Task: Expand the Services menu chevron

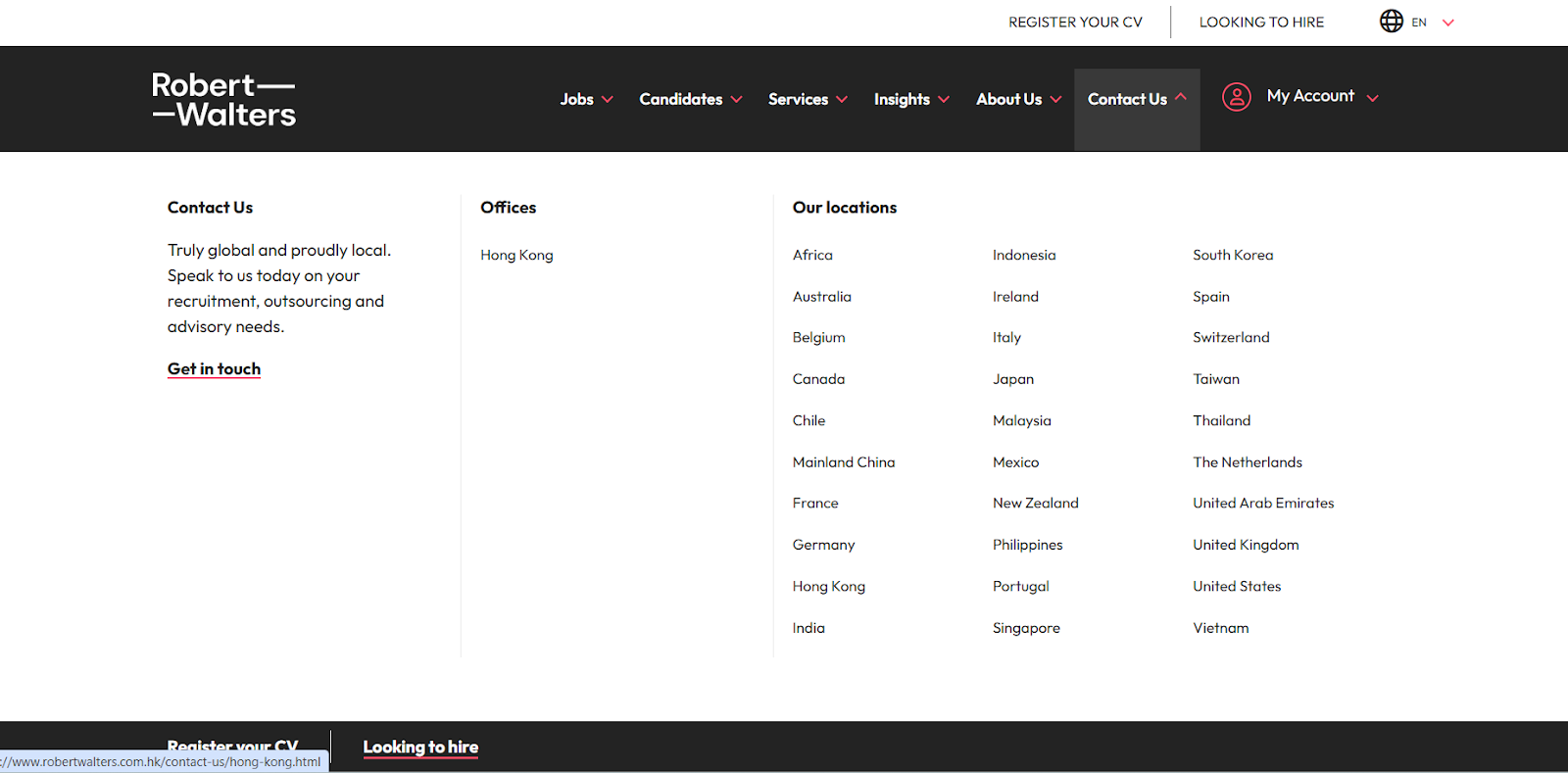Action: click(x=842, y=99)
